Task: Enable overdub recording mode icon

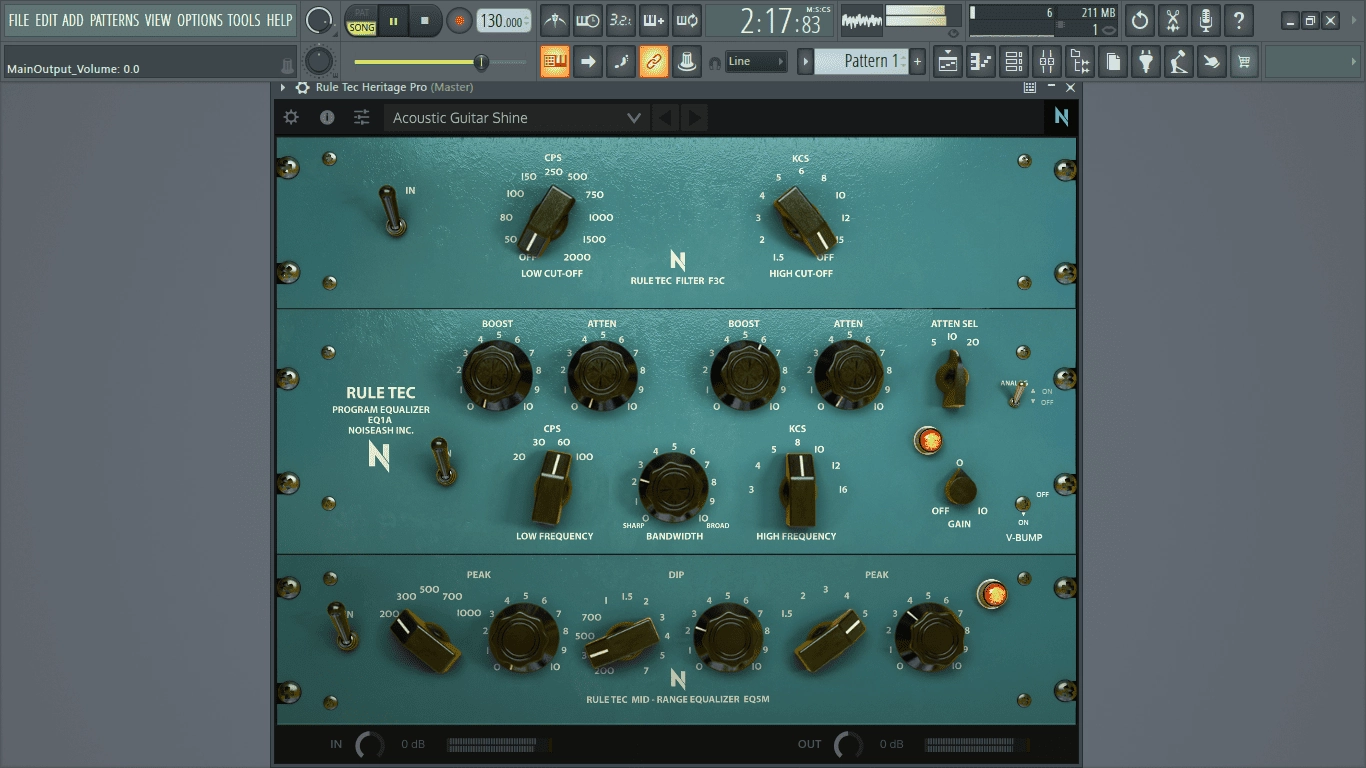Action: point(653,20)
